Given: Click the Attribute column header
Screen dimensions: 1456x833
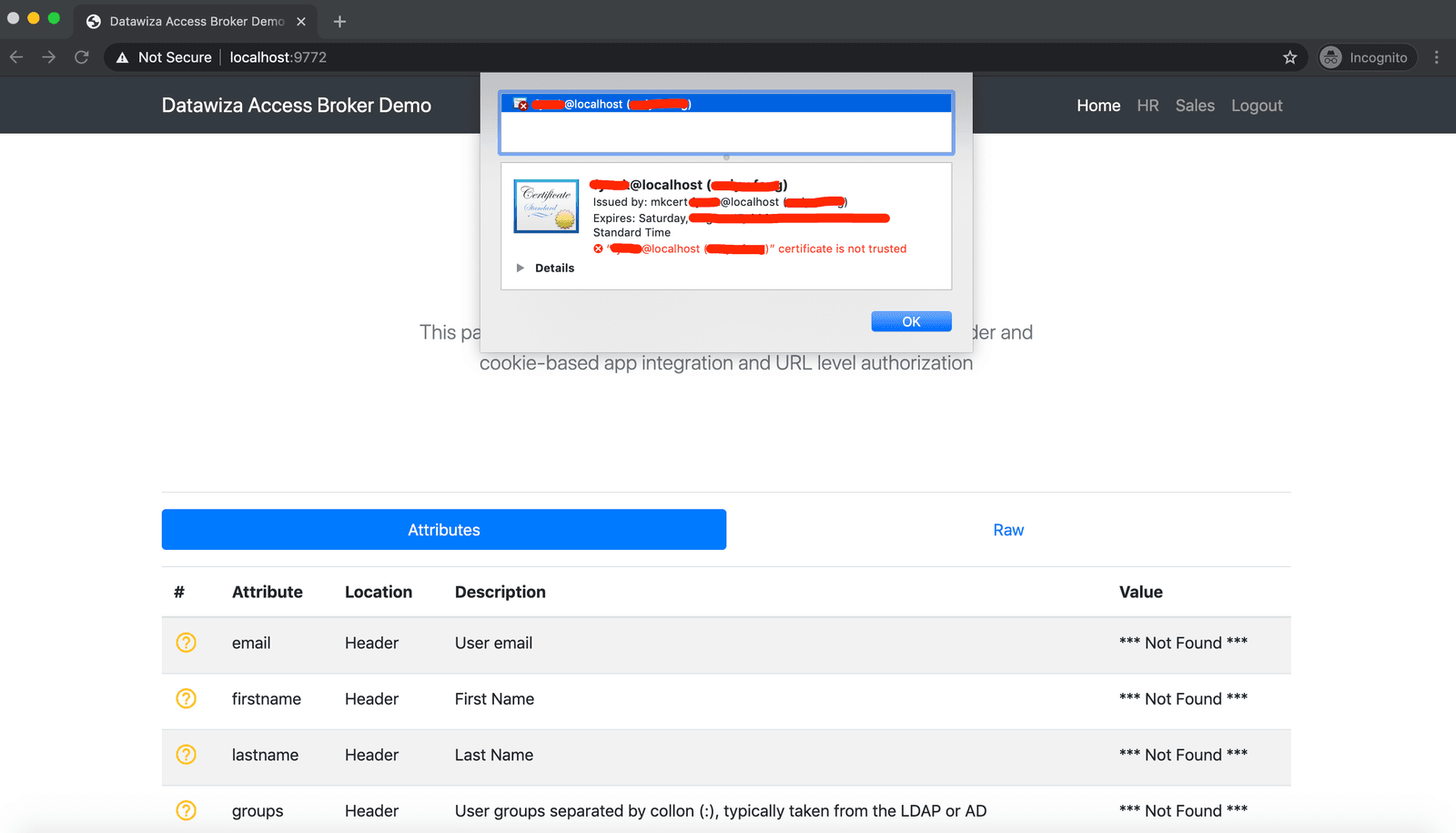Looking at the screenshot, I should [268, 592].
